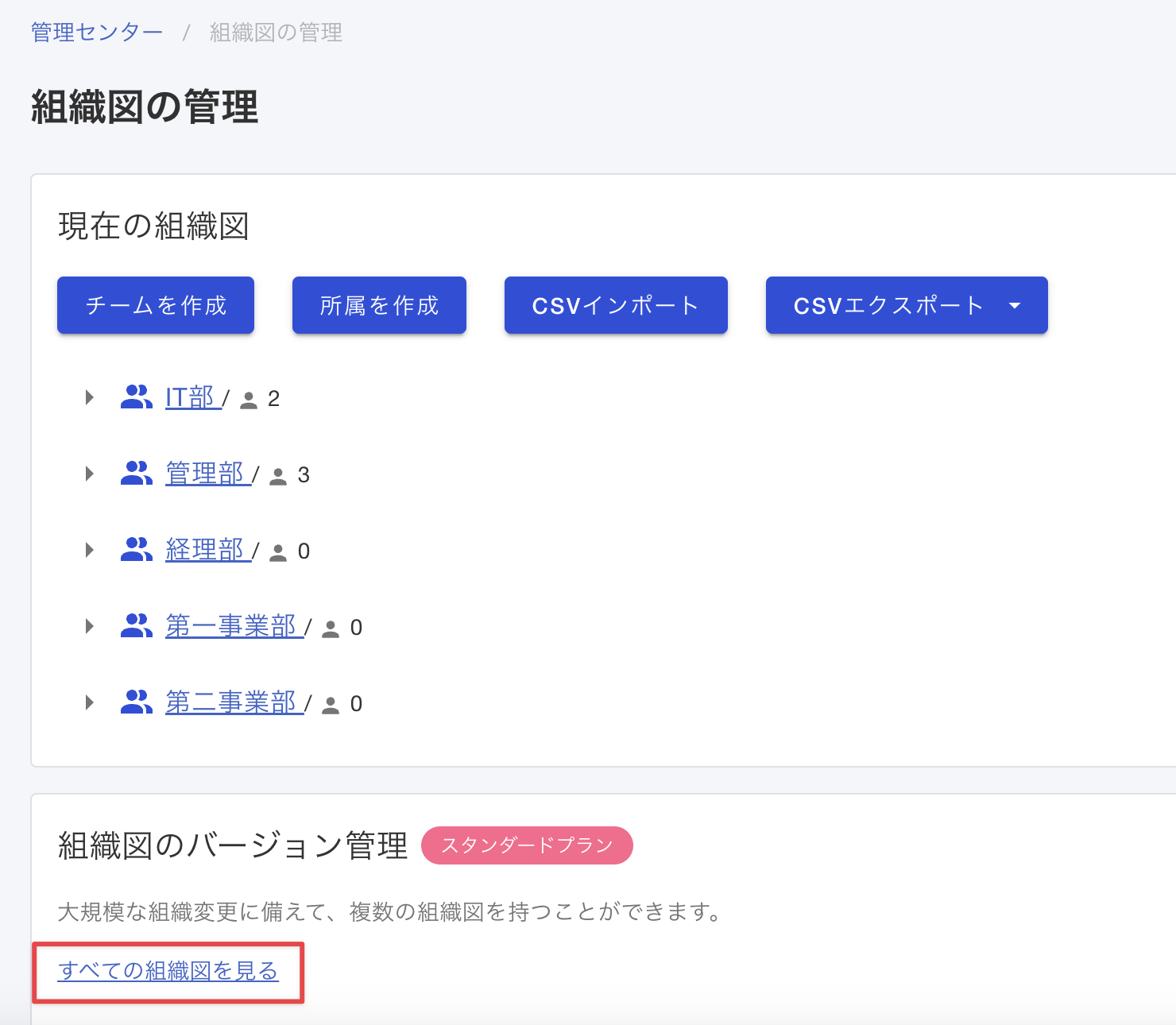The image size is (1176, 1025).
Task: Click the member icon next to 第一事業部
Action: [x=331, y=629]
